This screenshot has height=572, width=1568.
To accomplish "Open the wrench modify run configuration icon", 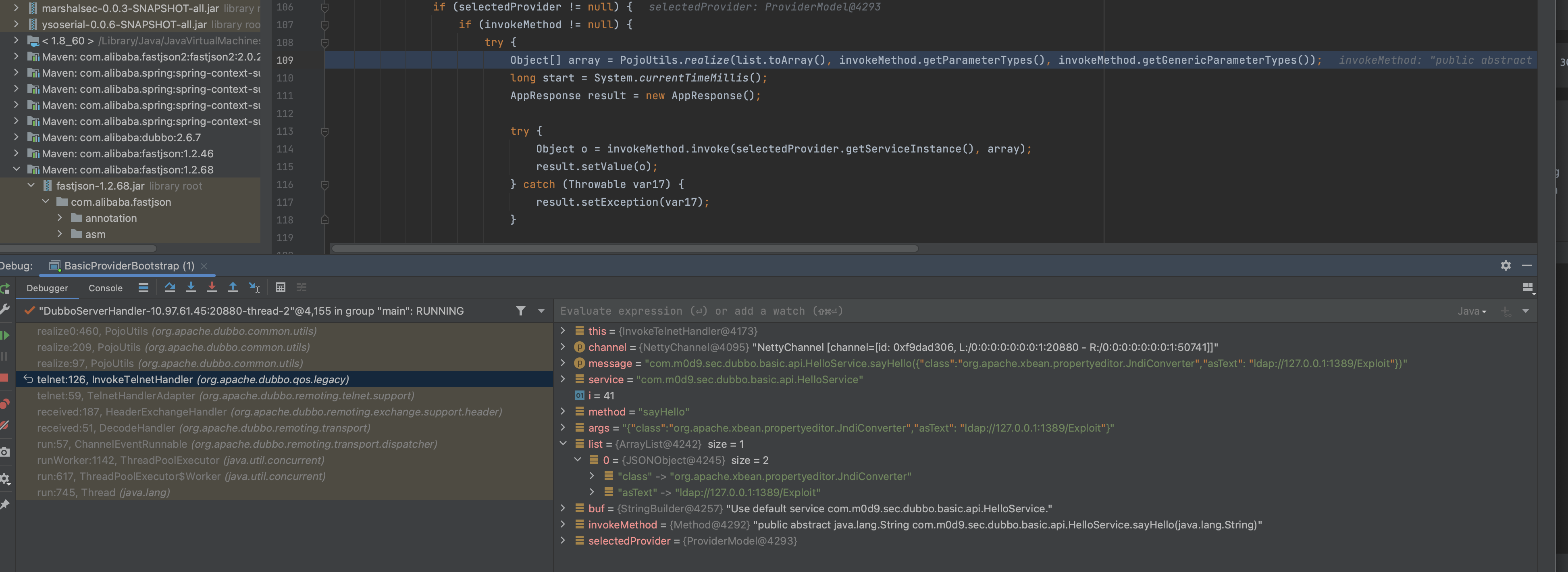I will 5,309.
